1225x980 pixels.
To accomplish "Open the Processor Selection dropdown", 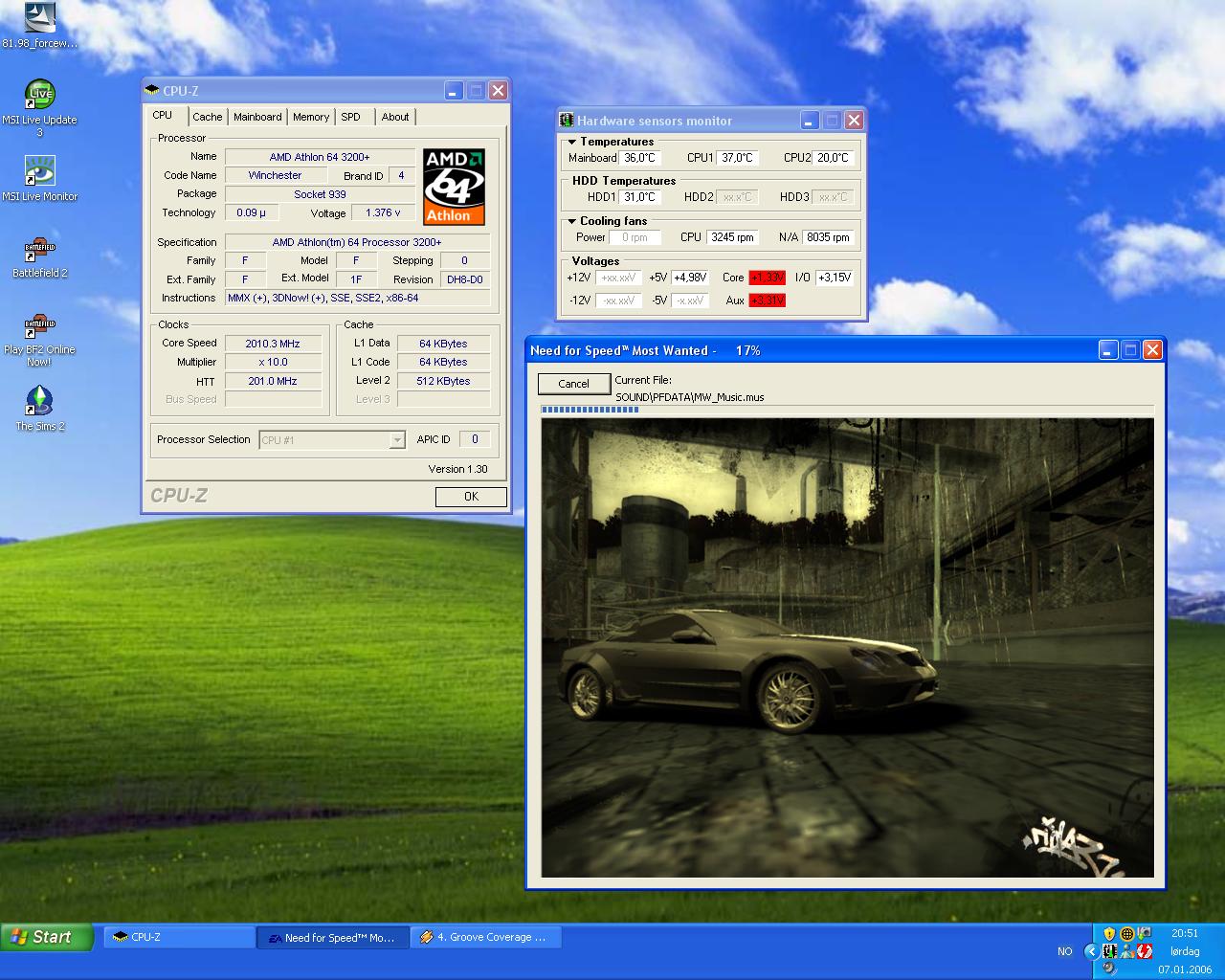I will [x=396, y=440].
